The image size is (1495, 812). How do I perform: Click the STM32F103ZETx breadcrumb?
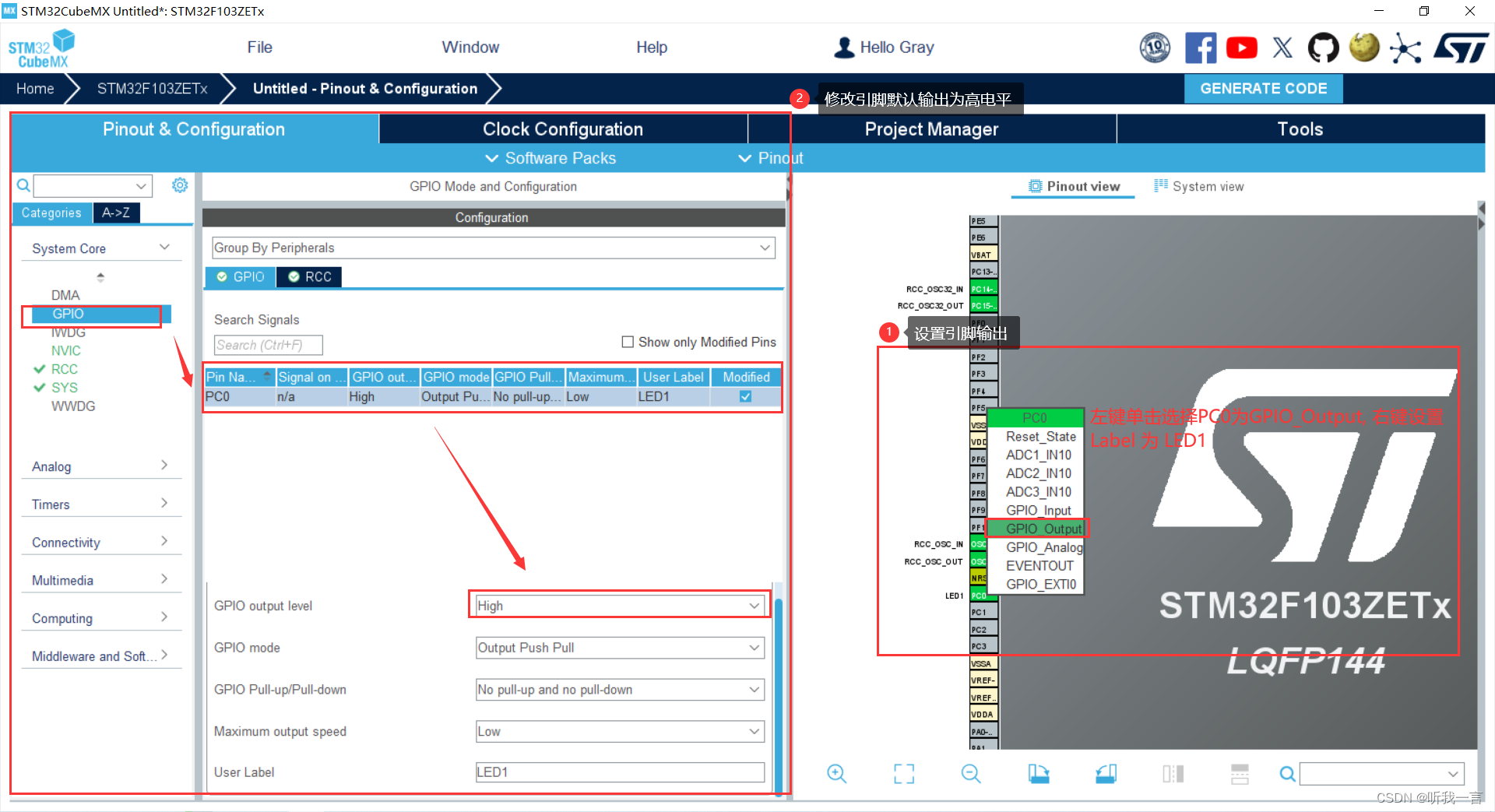pyautogui.click(x=153, y=89)
